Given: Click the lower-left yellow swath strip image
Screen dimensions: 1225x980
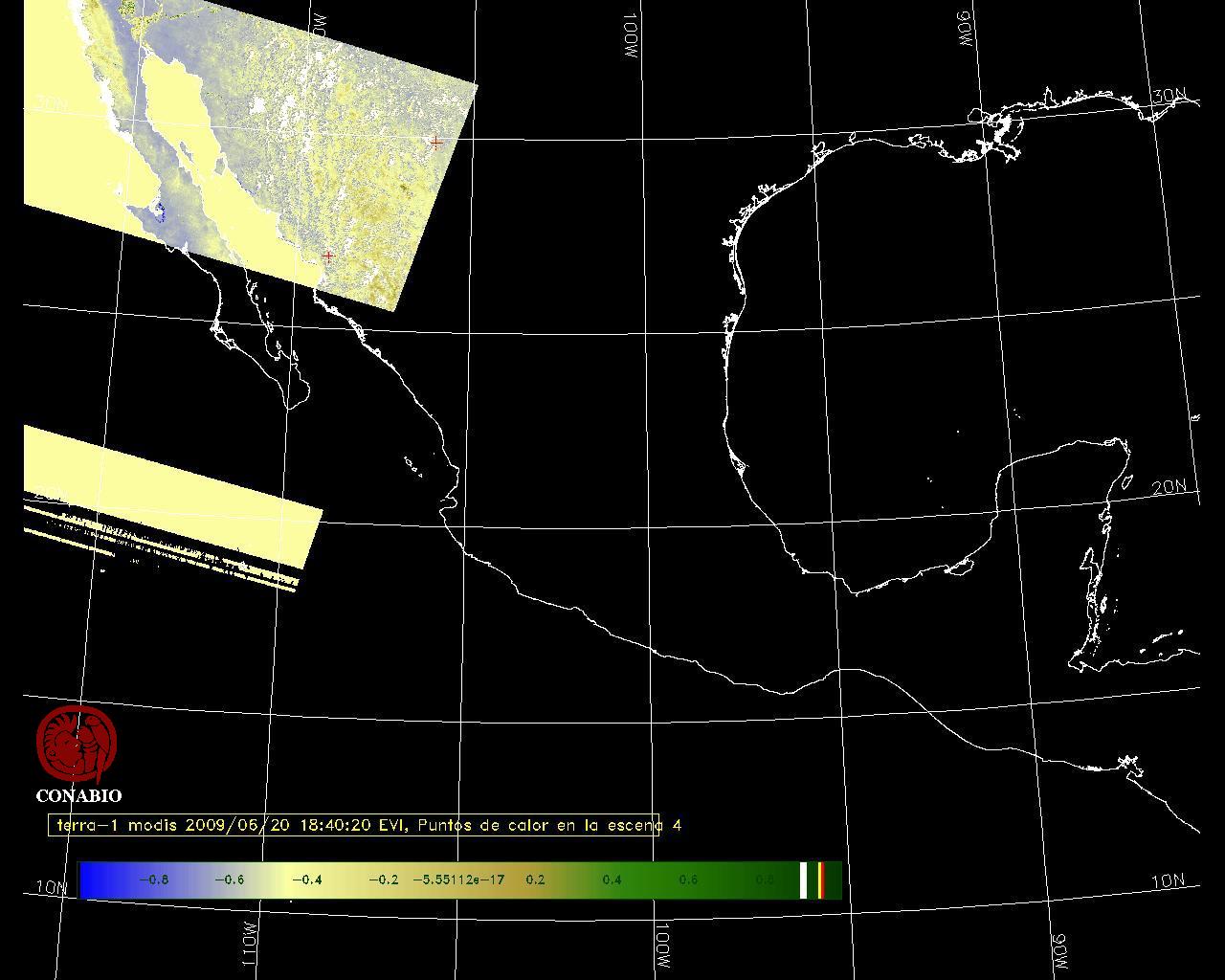Looking at the screenshot, I should click(172, 509).
